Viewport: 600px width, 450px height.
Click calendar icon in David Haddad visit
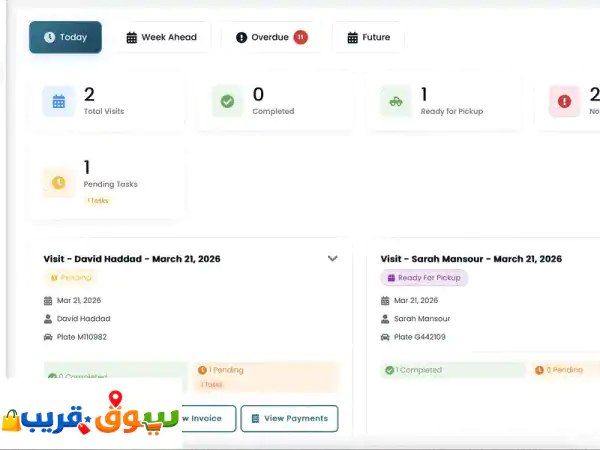click(x=48, y=301)
